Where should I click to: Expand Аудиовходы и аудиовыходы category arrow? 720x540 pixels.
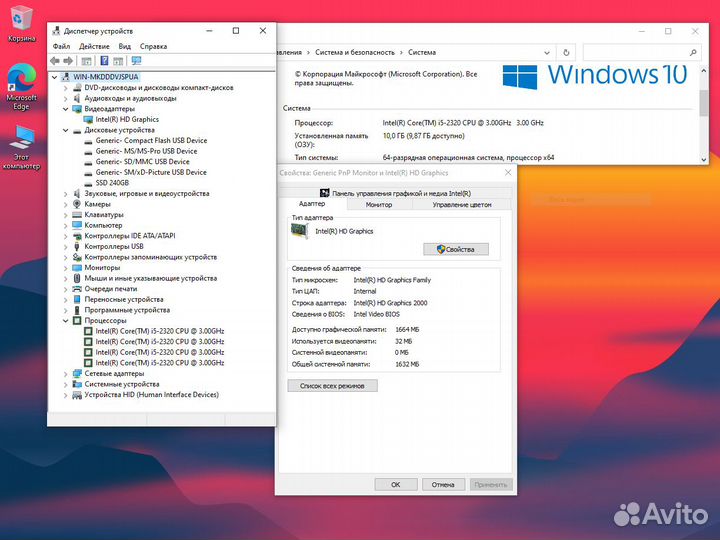click(66, 98)
